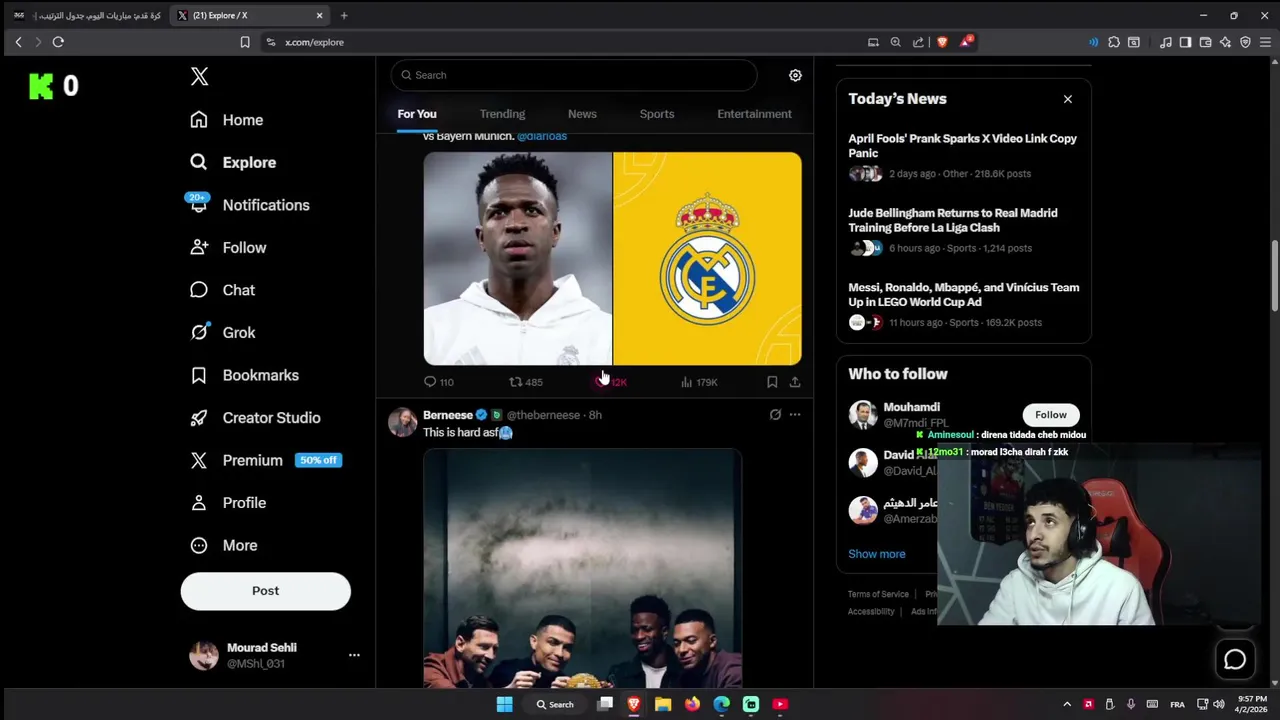Switch to the News tab

pyautogui.click(x=582, y=114)
